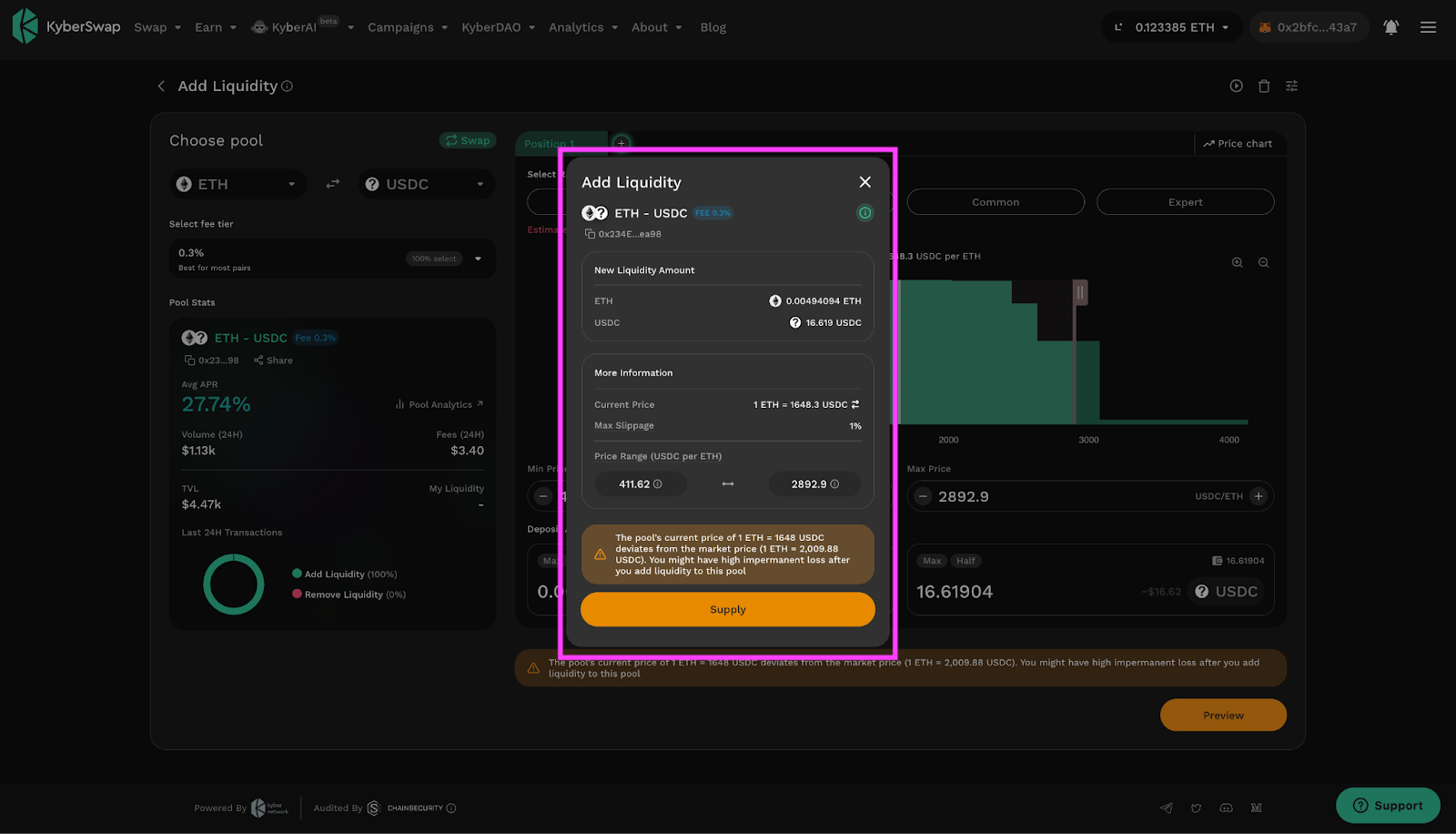Click the trash clear-positions icon

1264,86
